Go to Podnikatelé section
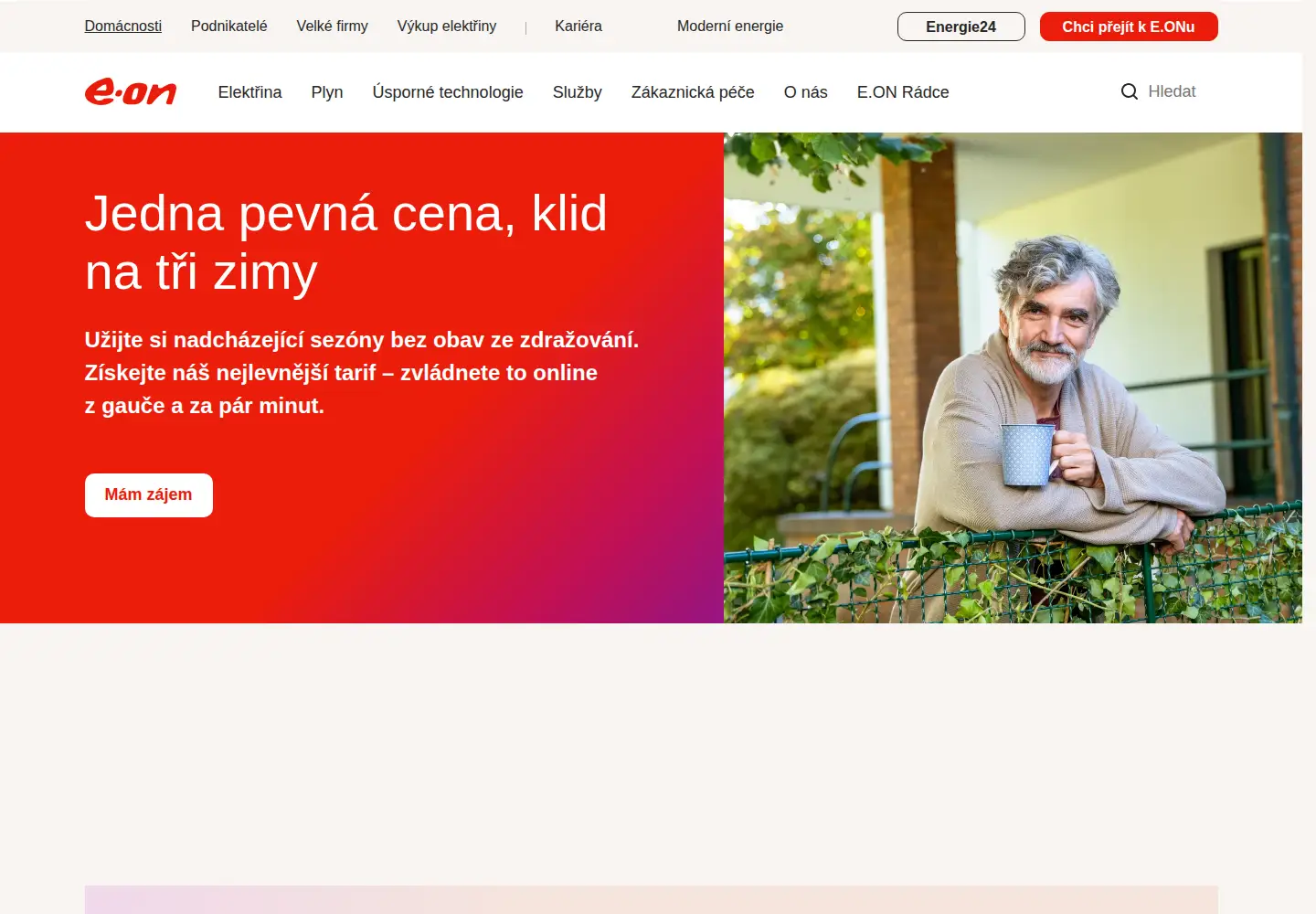Image resolution: width=1316 pixels, height=914 pixels. [x=229, y=27]
